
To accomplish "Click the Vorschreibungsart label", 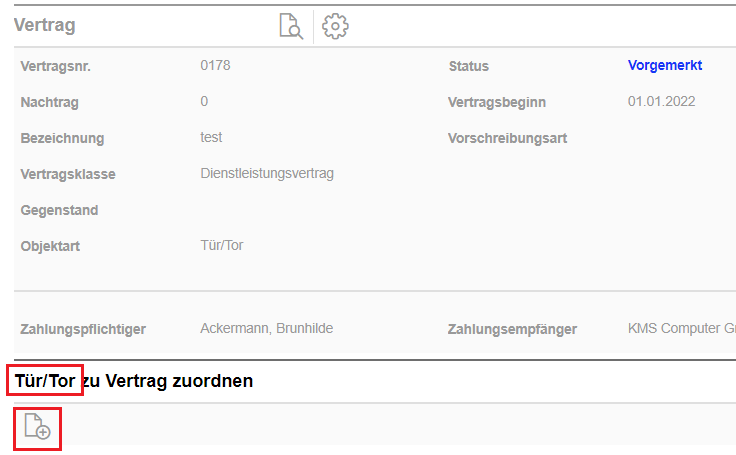I will pos(507,139).
